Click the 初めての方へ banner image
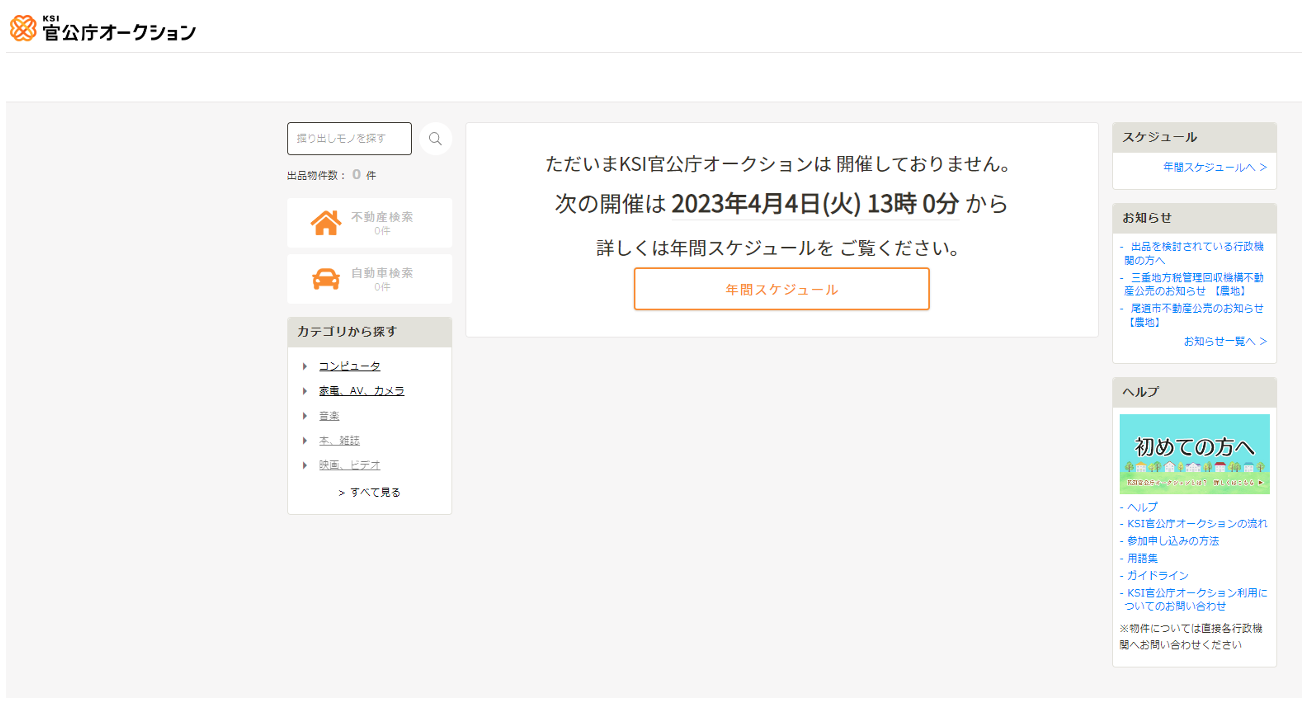This screenshot has width=1308, height=706. pos(1194,454)
